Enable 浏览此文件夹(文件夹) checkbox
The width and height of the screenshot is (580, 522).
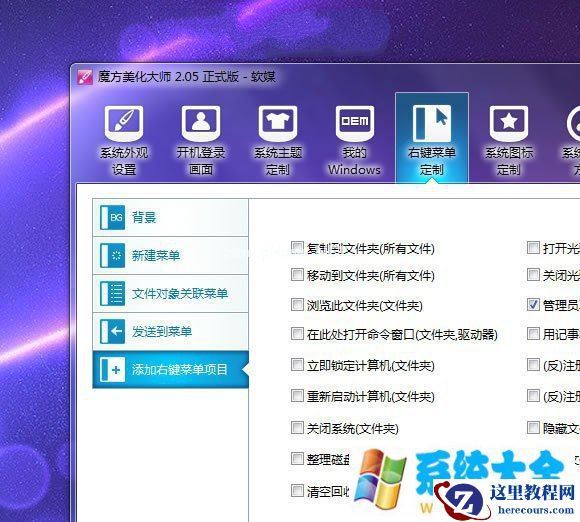pyautogui.click(x=297, y=305)
